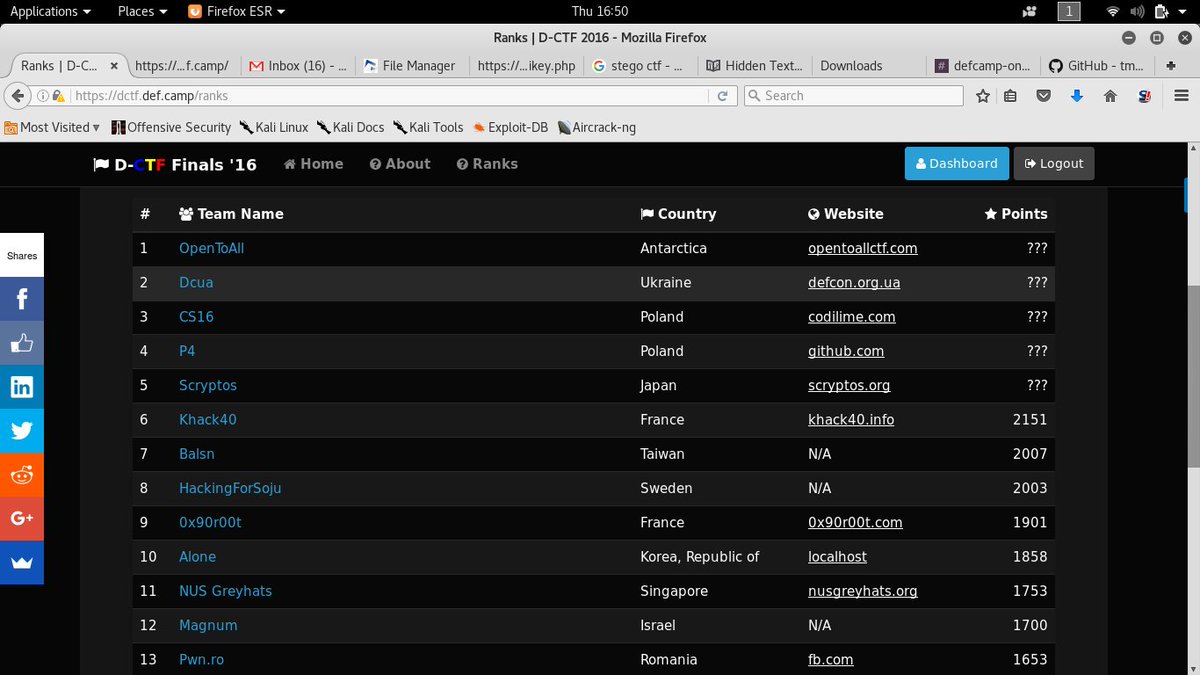Click workspace 1 indicator in top panel

coord(1069,11)
